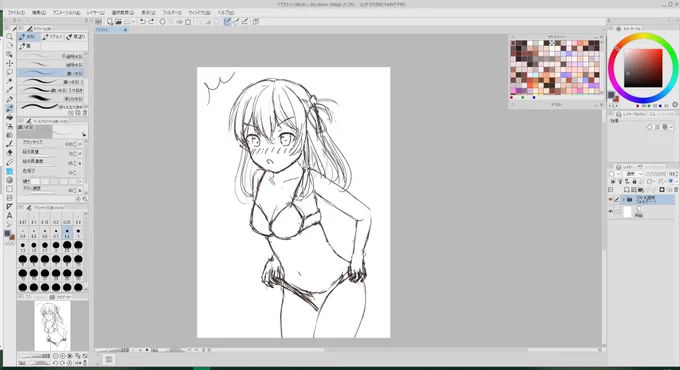Open the フィルター menu
680x370 pixels.
click(172, 13)
